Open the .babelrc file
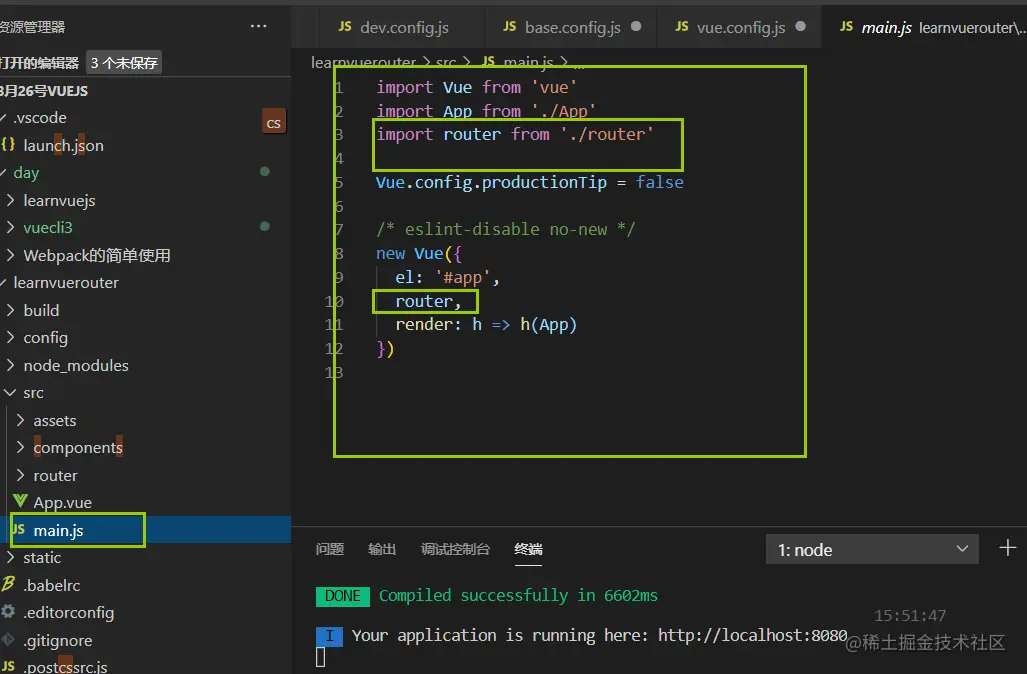The width and height of the screenshot is (1027, 674). point(52,585)
